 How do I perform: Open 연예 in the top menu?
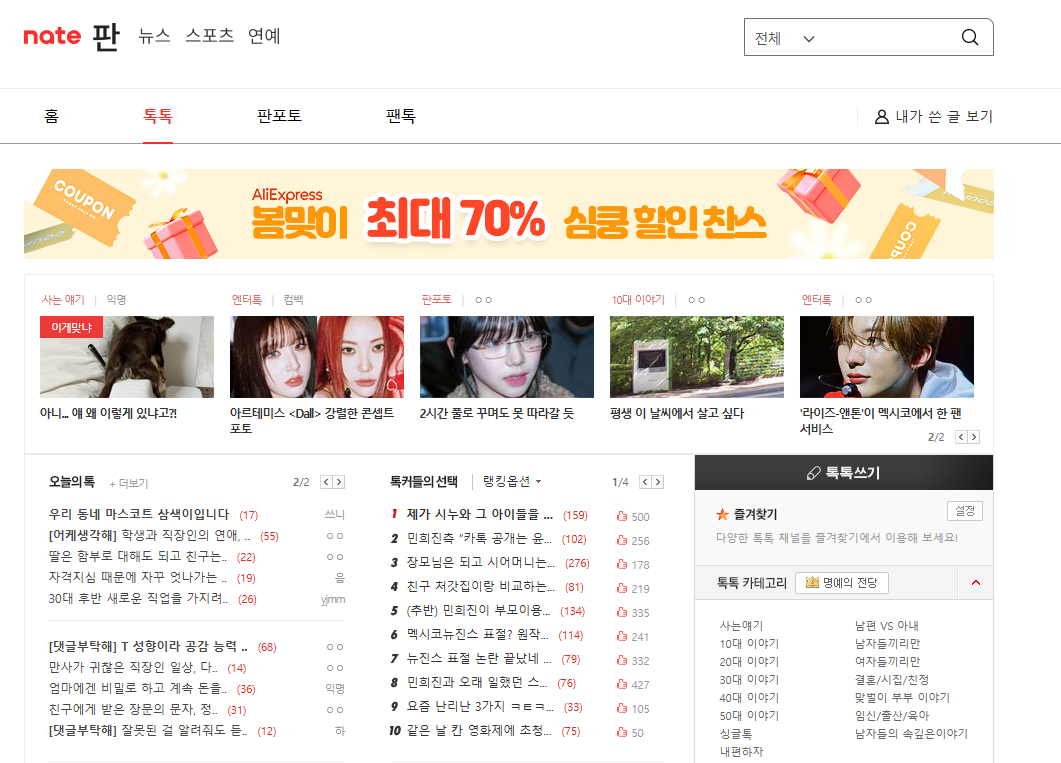(x=264, y=36)
